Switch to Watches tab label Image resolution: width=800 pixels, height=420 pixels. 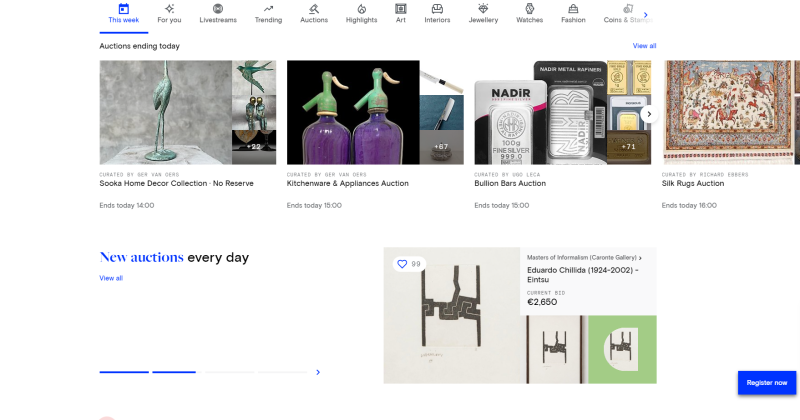[x=530, y=20]
